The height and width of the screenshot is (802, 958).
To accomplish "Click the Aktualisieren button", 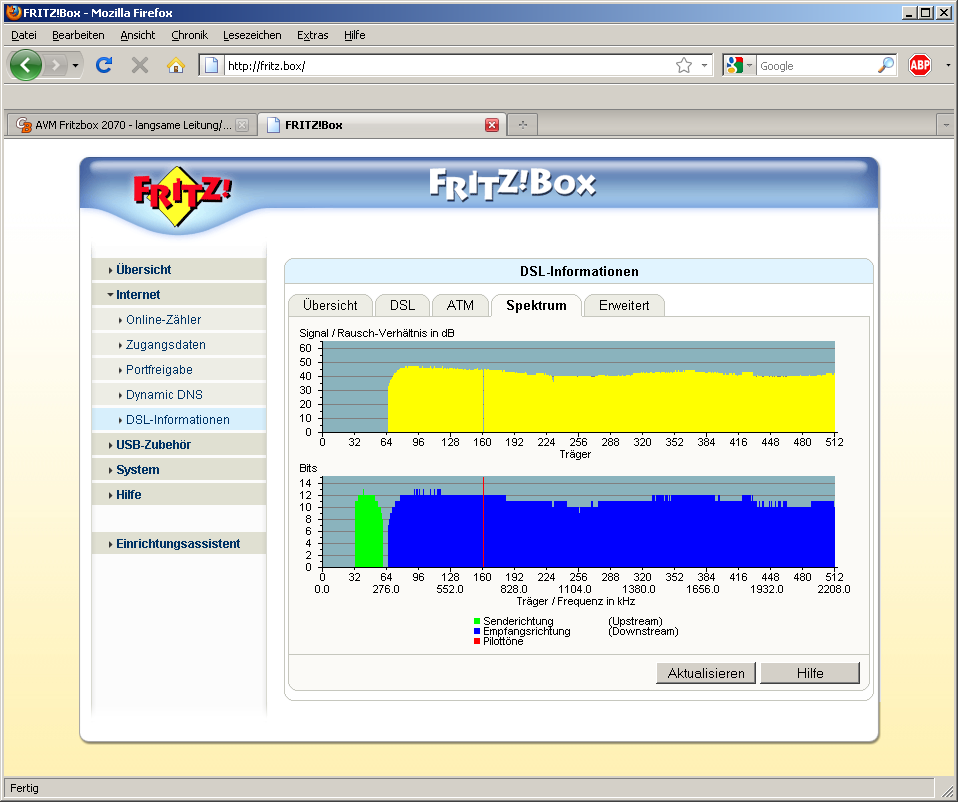I will click(706, 673).
